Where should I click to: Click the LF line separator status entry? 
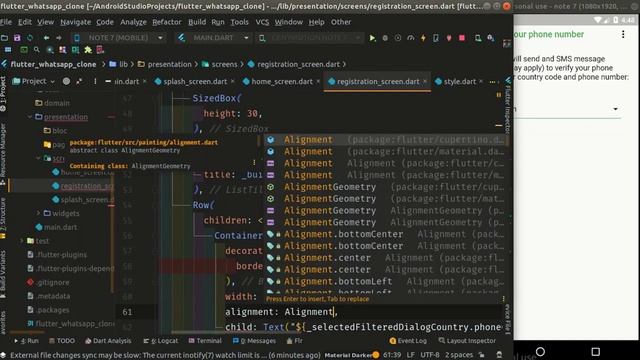[411, 355]
